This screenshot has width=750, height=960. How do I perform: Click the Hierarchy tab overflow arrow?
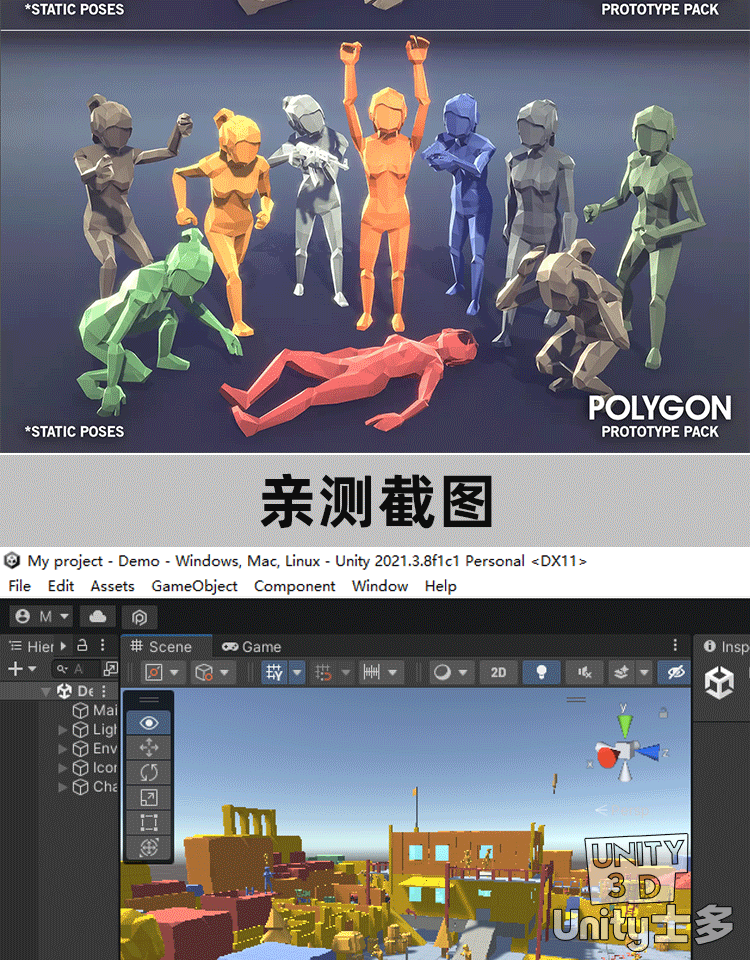point(63,646)
